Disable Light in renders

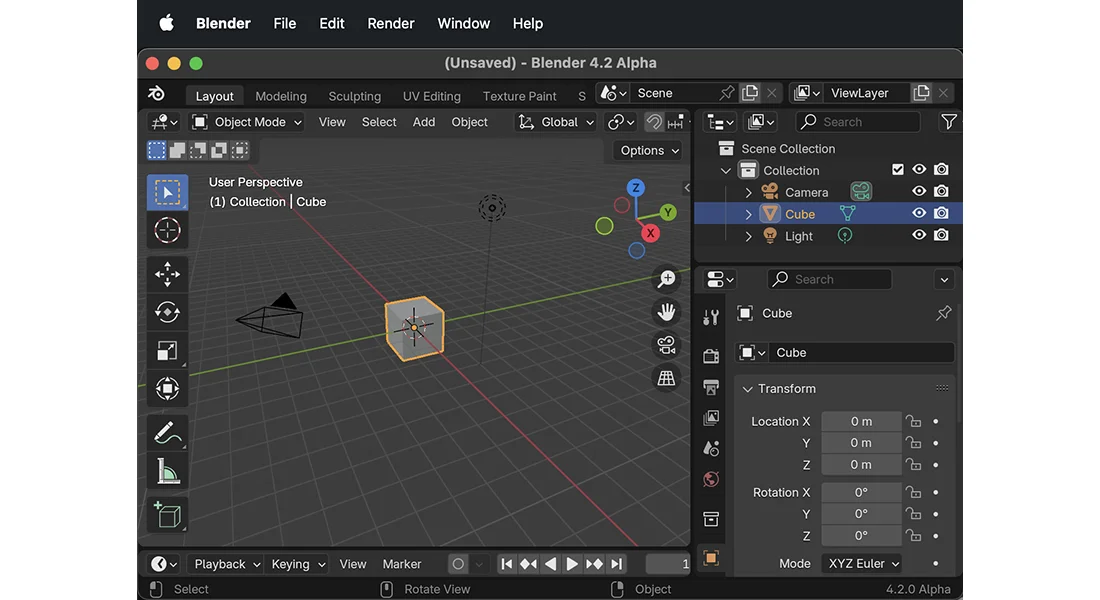click(941, 235)
